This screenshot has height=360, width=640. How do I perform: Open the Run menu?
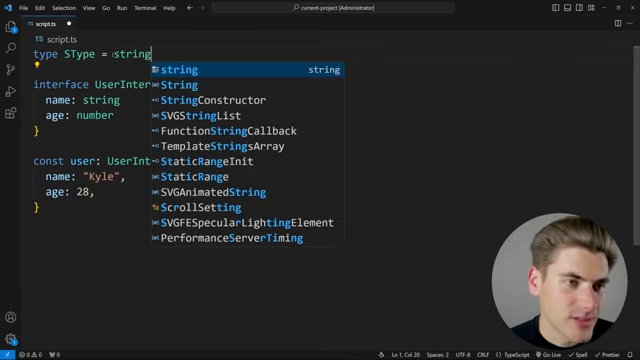[x=122, y=8]
